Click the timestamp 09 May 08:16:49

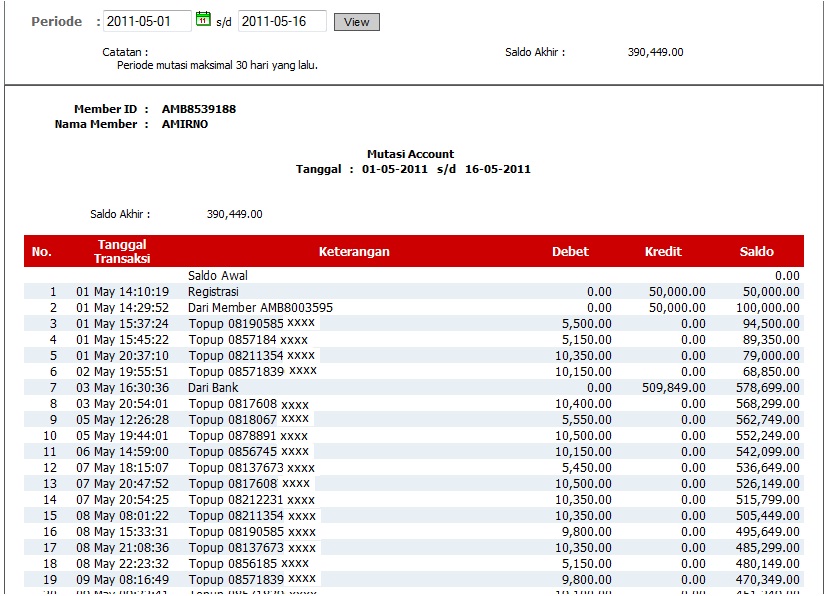[x=122, y=580]
